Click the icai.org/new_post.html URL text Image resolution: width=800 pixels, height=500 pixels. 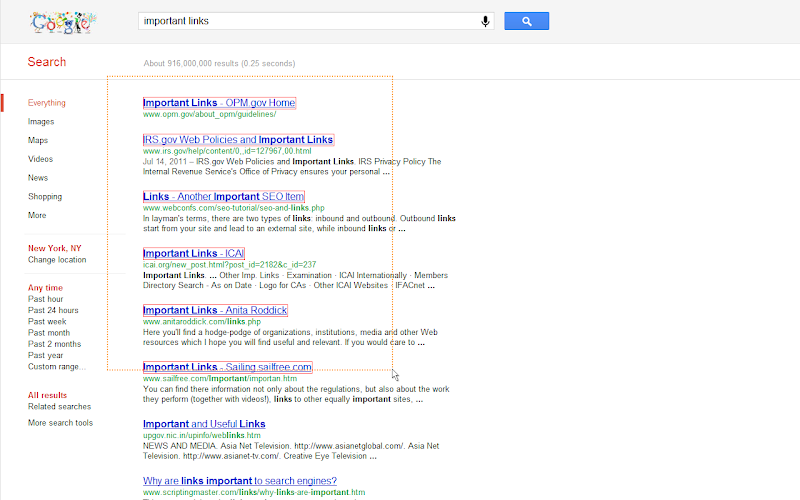pos(230,265)
